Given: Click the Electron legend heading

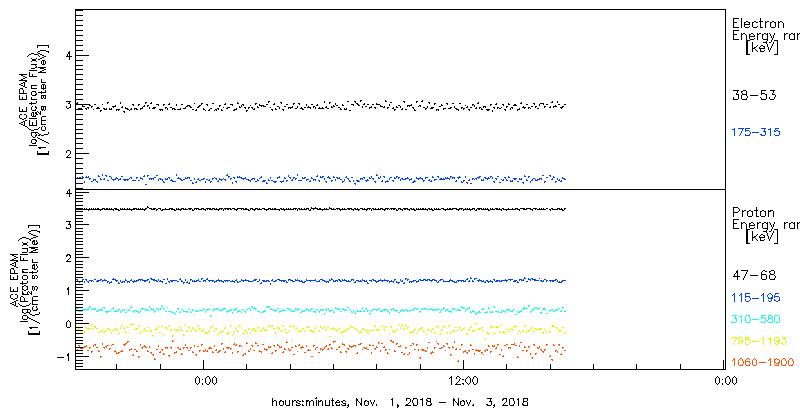Looking at the screenshot, I should [758, 23].
